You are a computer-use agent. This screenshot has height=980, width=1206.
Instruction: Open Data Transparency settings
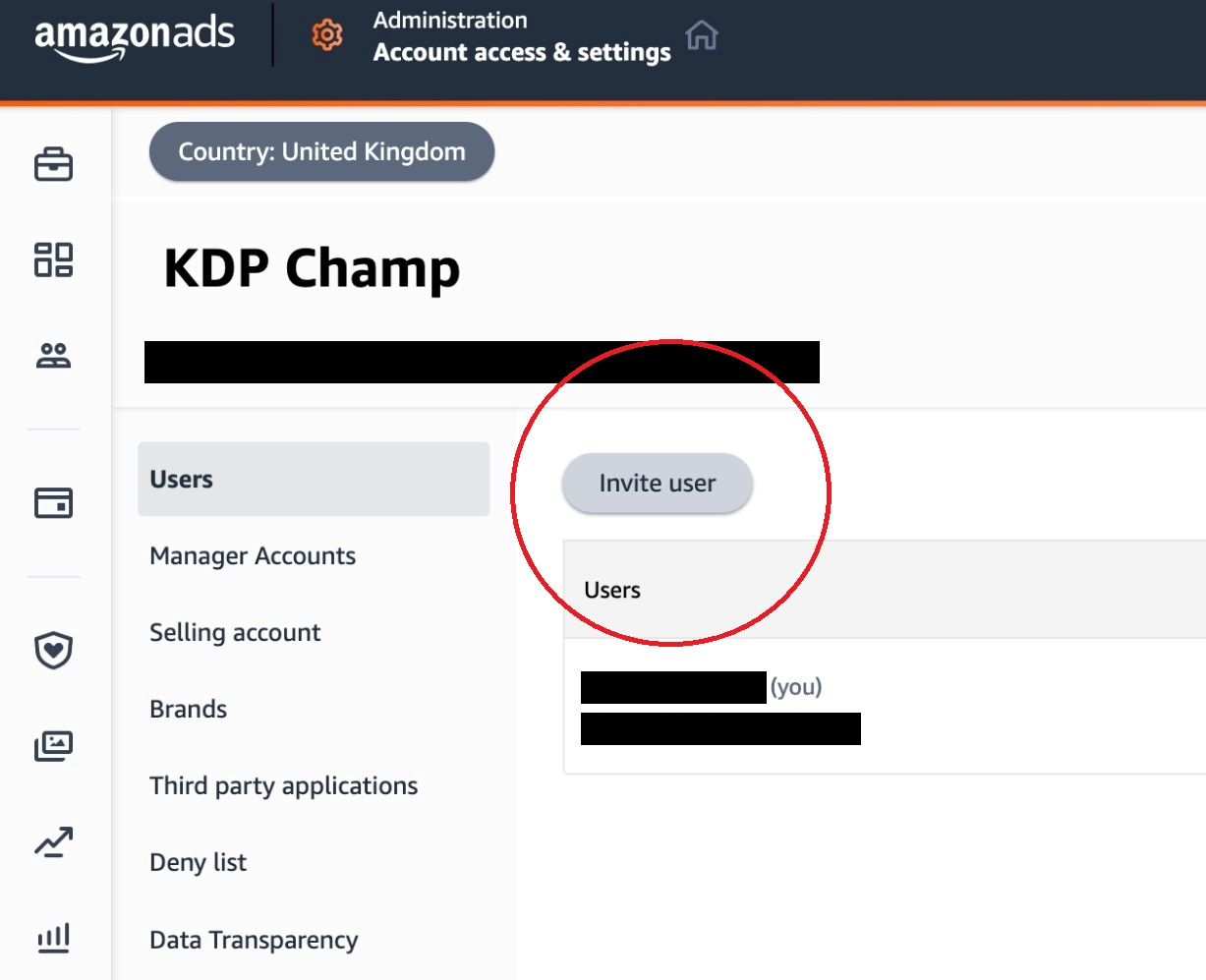pyautogui.click(x=254, y=940)
